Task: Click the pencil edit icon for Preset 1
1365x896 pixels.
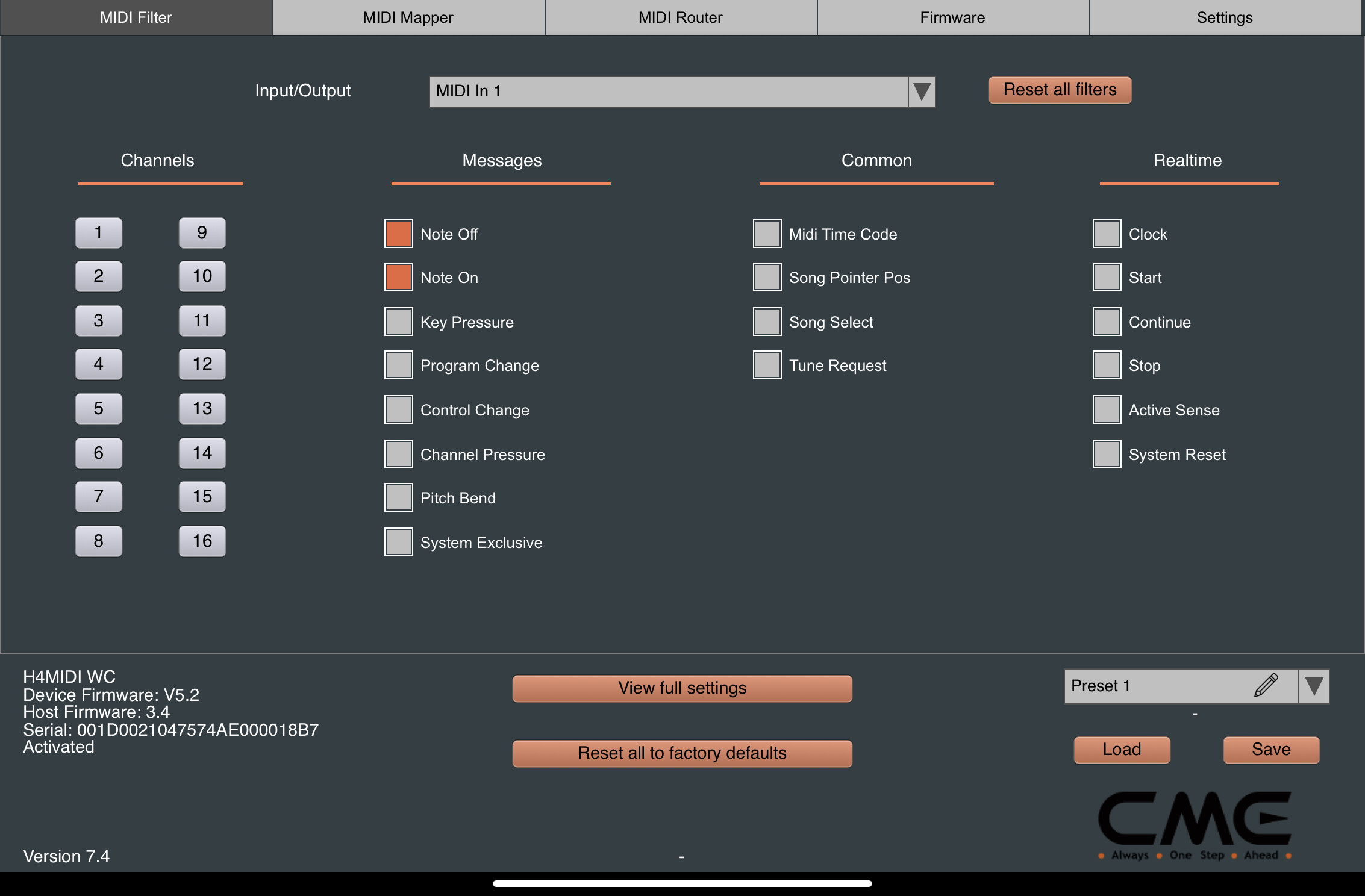Action: (1266, 685)
